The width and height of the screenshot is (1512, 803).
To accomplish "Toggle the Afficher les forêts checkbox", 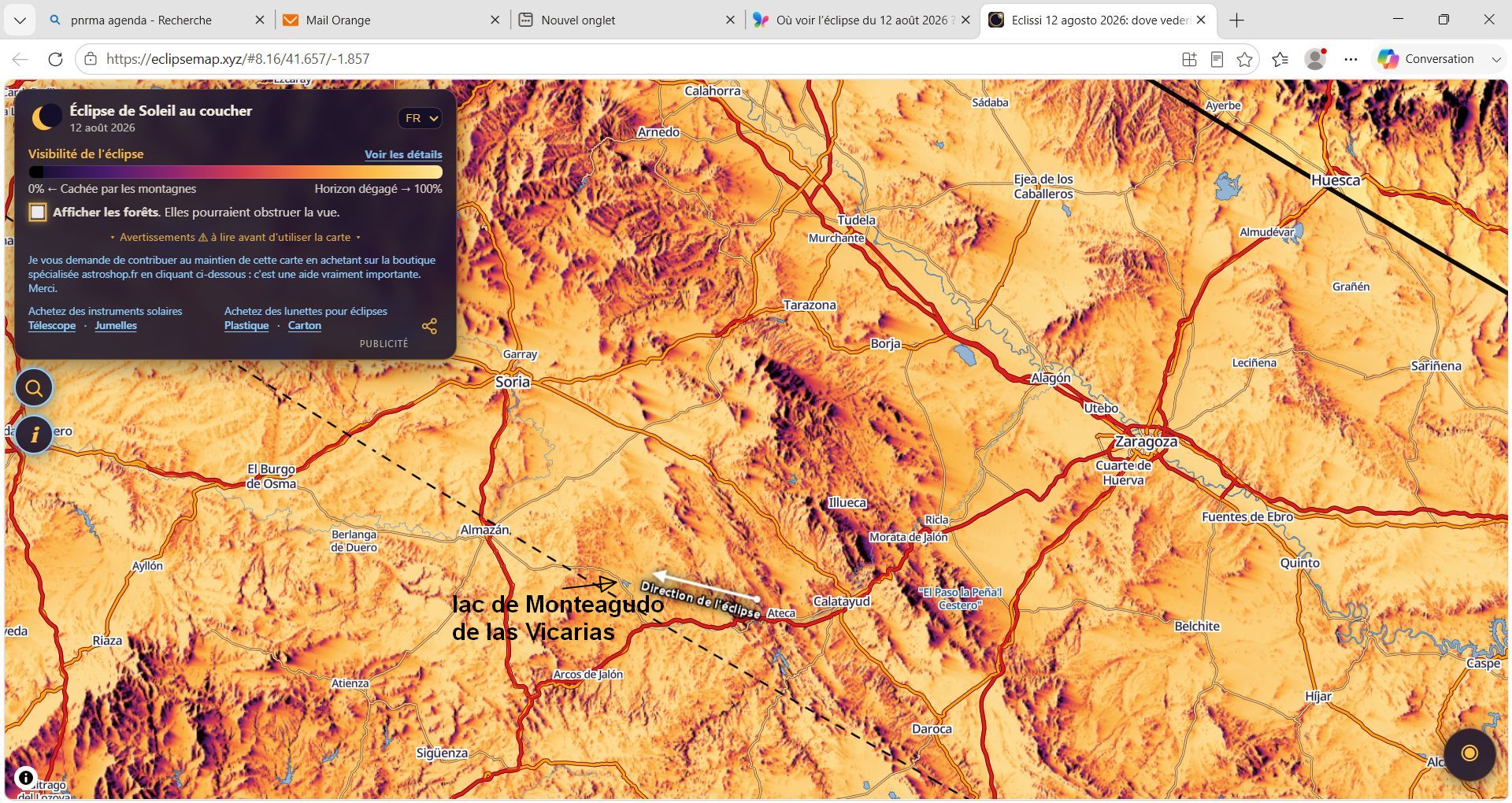I will [x=38, y=212].
